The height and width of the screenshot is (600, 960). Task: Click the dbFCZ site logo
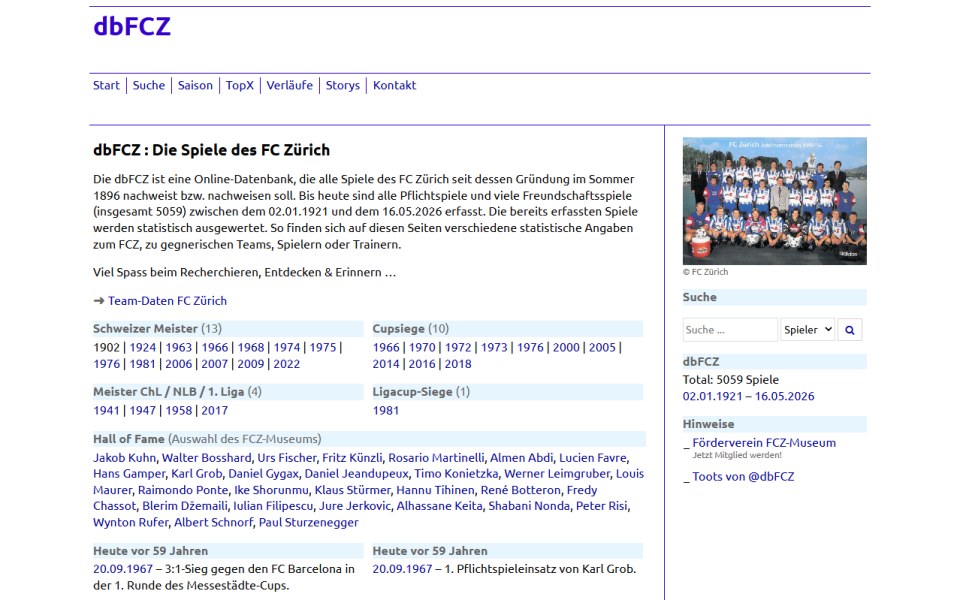pyautogui.click(x=132, y=26)
